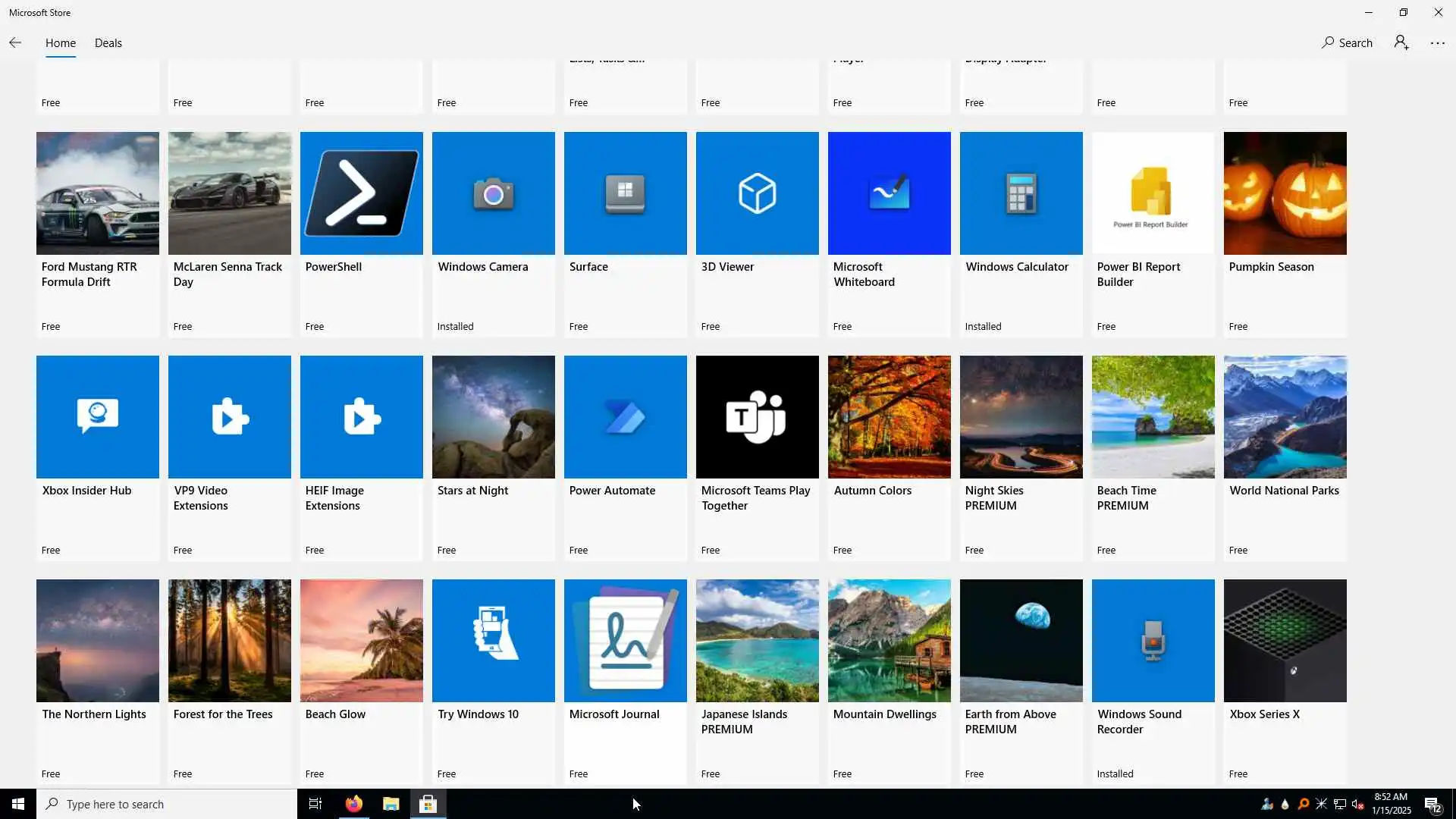Open the Pumpkin Season theme thumbnail
Screen dimensions: 1456x819
point(1285,193)
